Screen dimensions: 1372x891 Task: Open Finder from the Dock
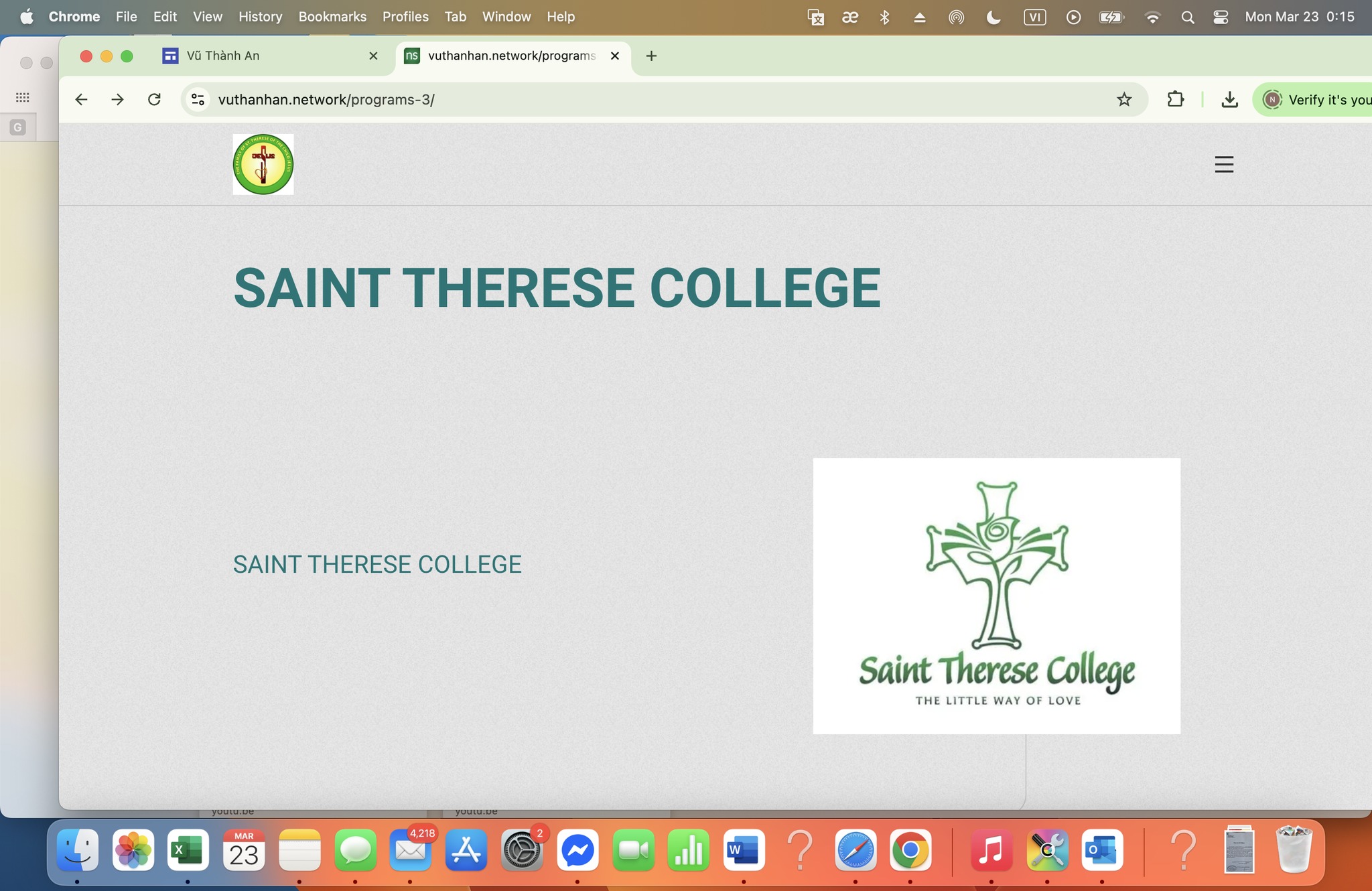(x=78, y=850)
